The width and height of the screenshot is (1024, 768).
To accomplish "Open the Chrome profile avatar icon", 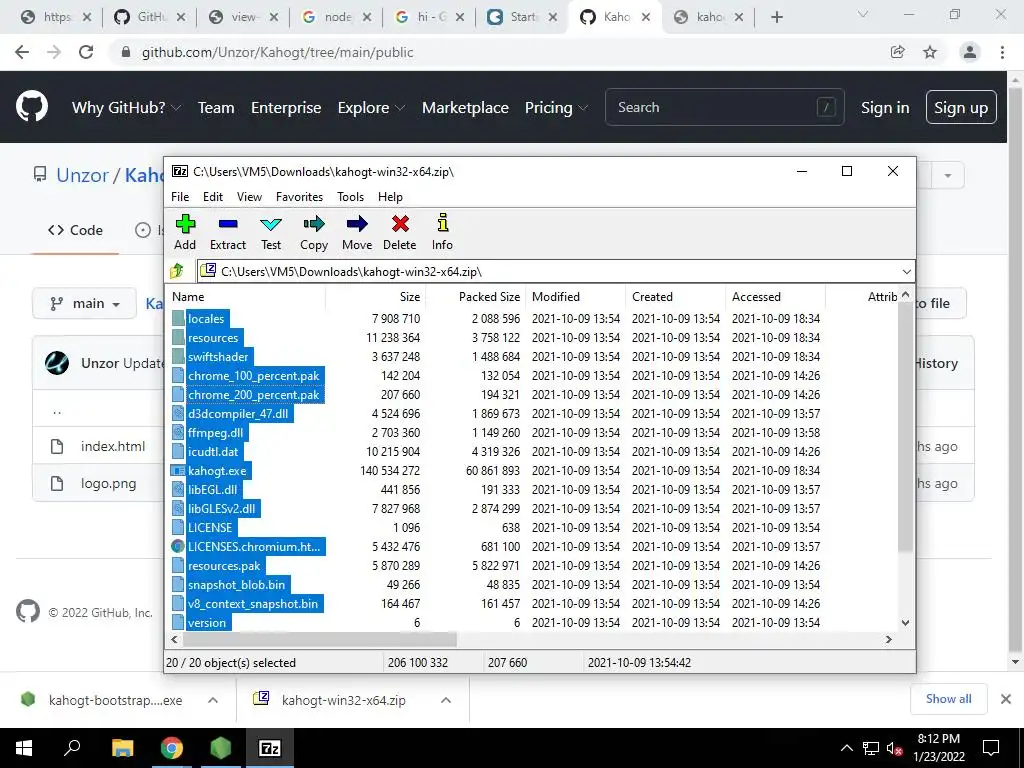I will tap(970, 52).
